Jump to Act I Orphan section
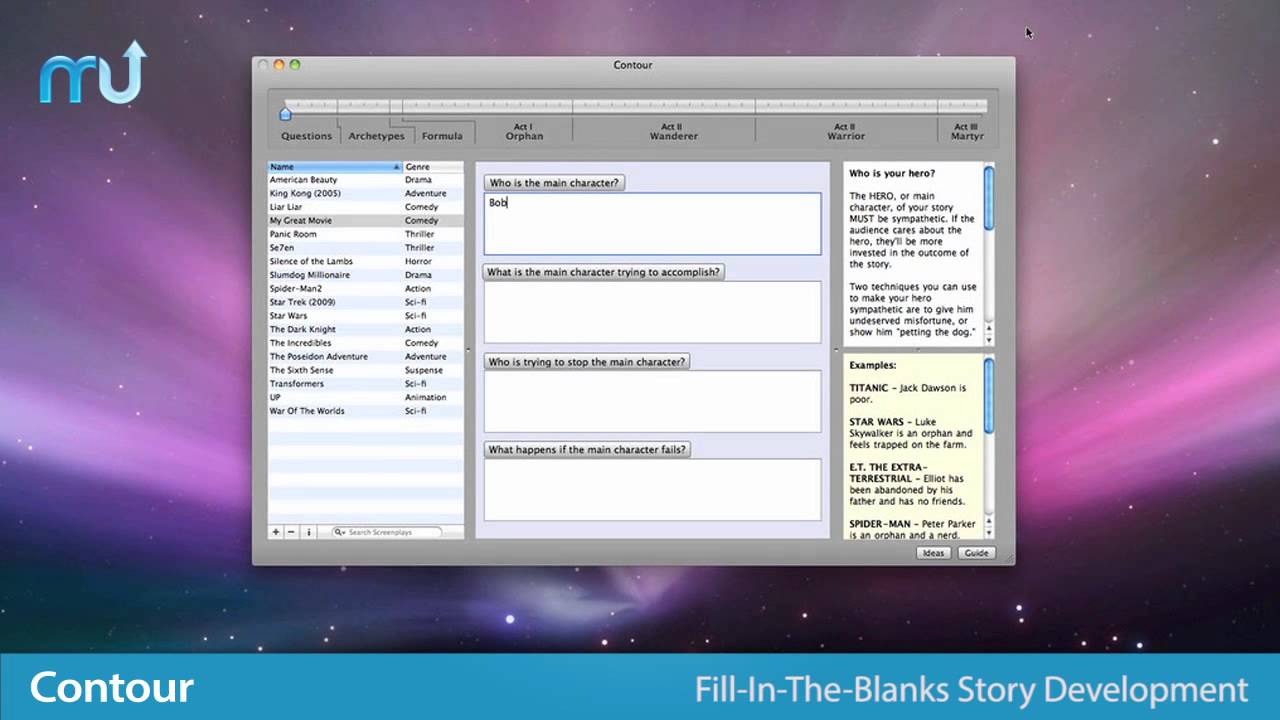 click(x=524, y=132)
